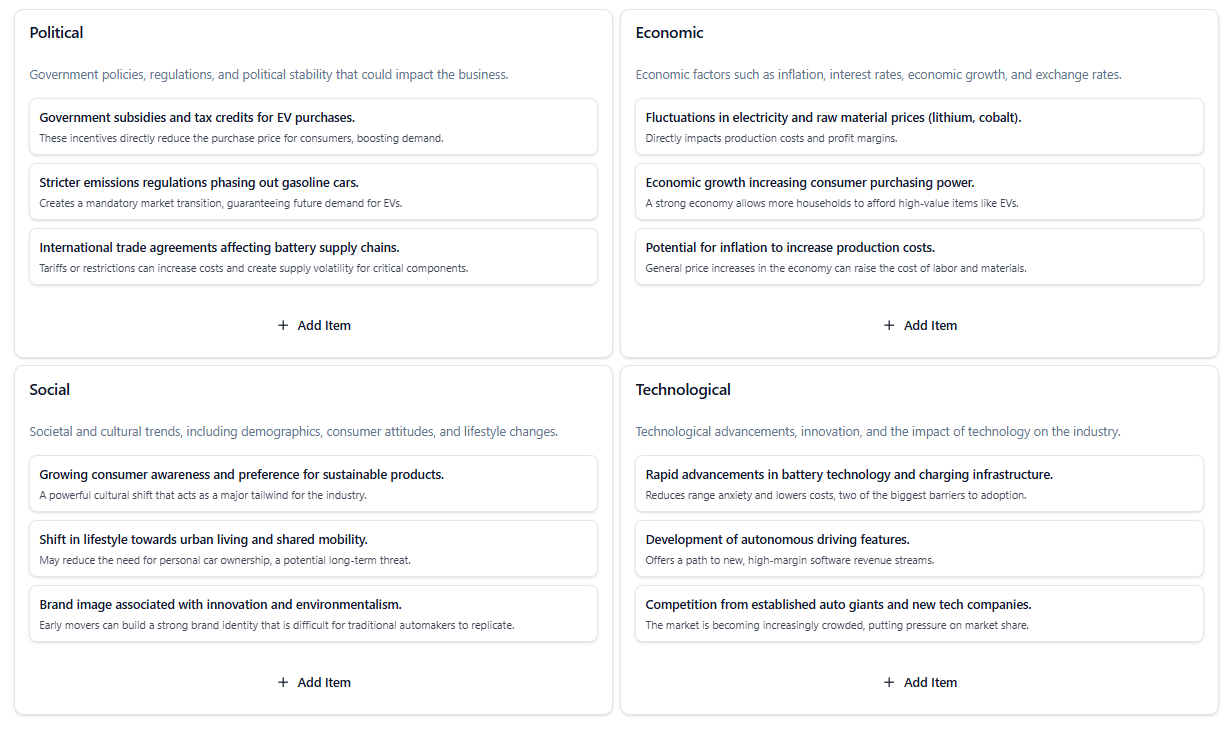Click the plus icon in Political section
The height and width of the screenshot is (729, 1232).
[x=283, y=325]
